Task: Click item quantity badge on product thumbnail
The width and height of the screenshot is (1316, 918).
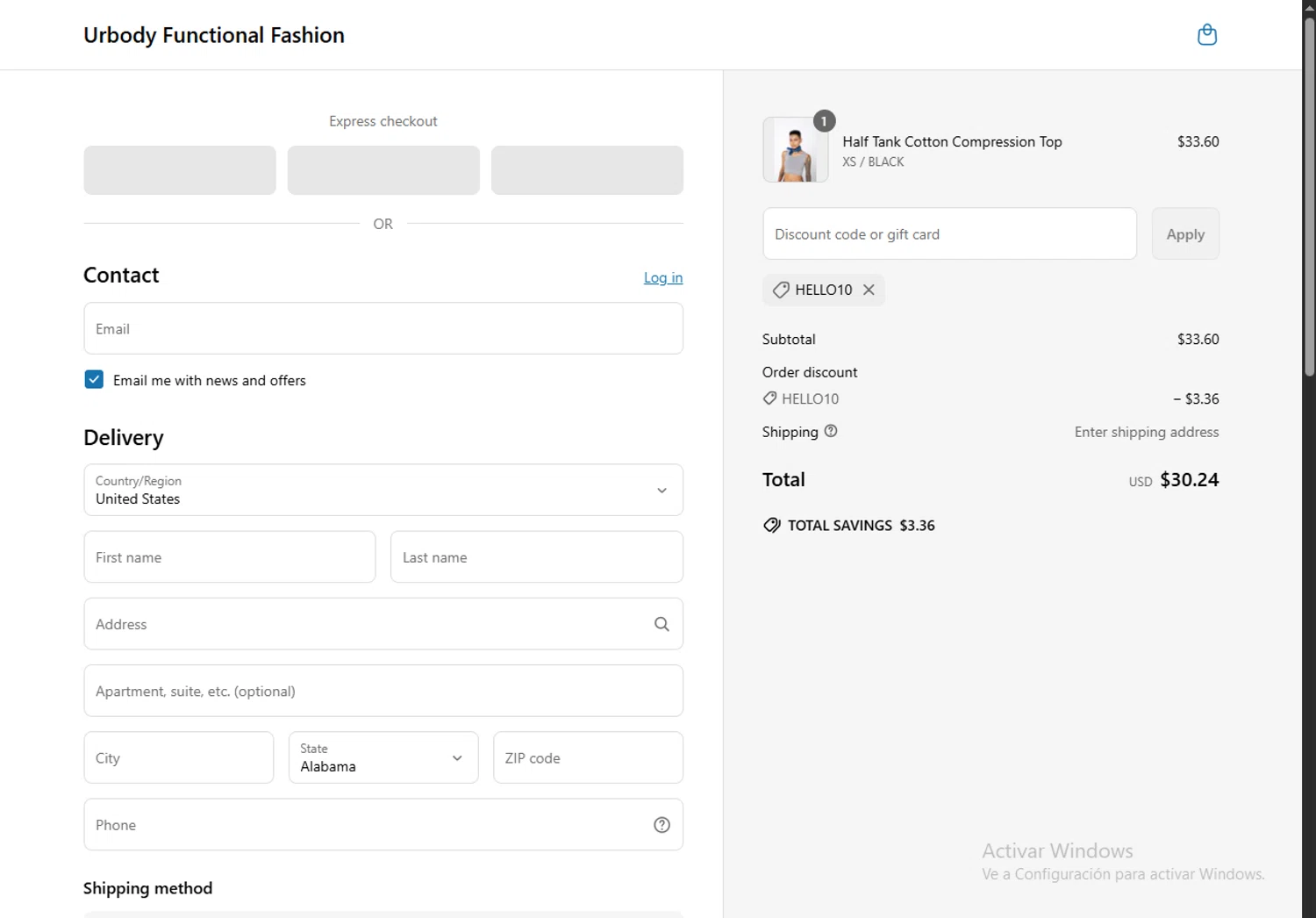Action: click(x=824, y=121)
